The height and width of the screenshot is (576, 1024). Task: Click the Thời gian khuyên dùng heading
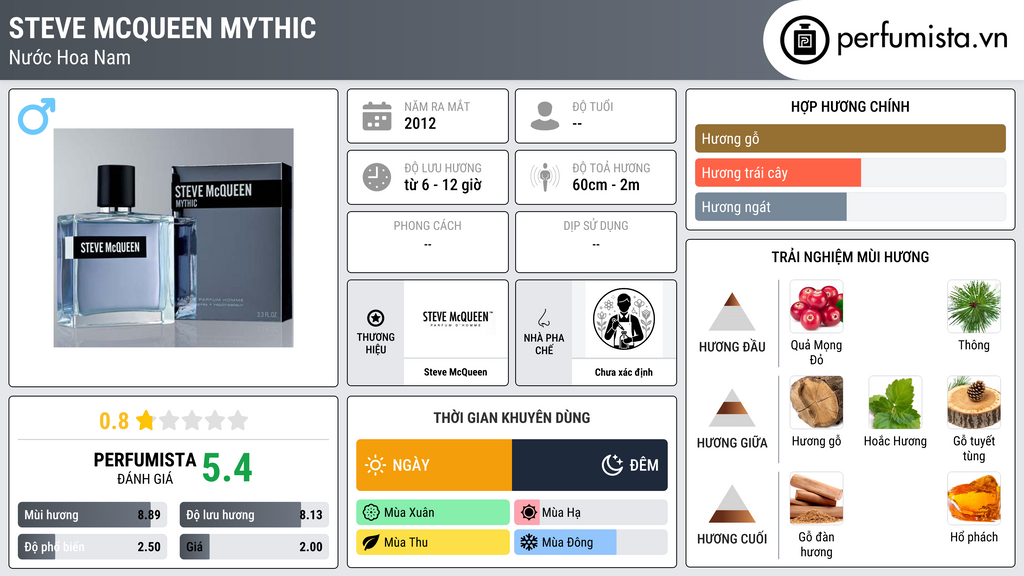click(512, 417)
